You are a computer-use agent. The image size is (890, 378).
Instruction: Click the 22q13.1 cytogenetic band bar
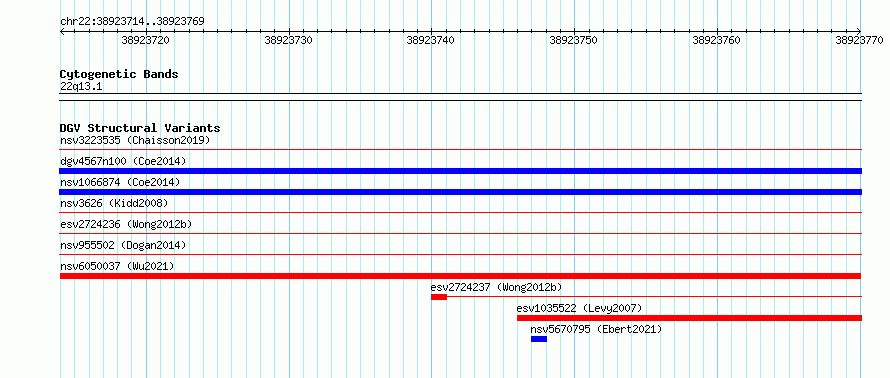point(460,97)
